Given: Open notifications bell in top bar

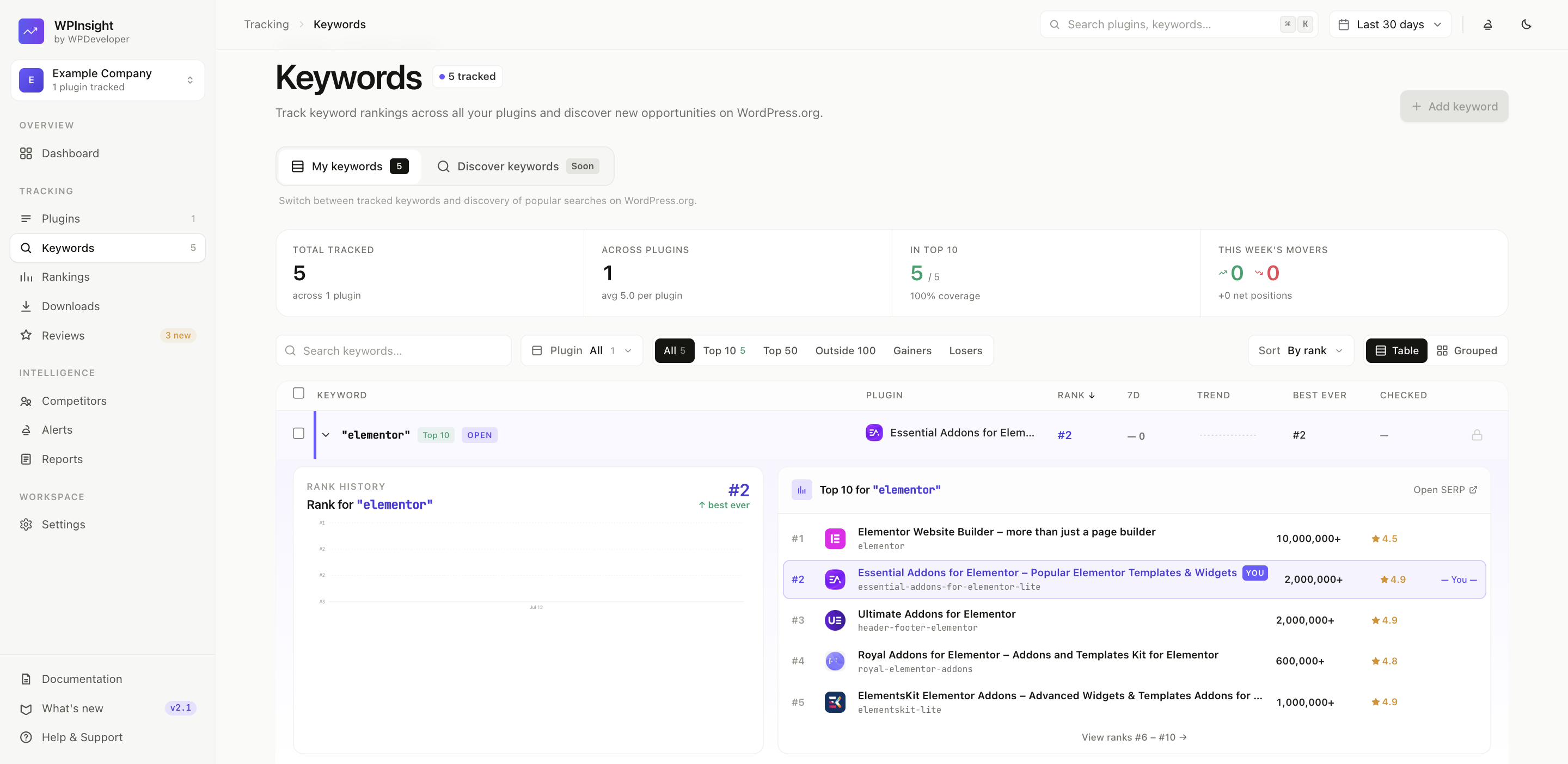Looking at the screenshot, I should pos(1487,25).
